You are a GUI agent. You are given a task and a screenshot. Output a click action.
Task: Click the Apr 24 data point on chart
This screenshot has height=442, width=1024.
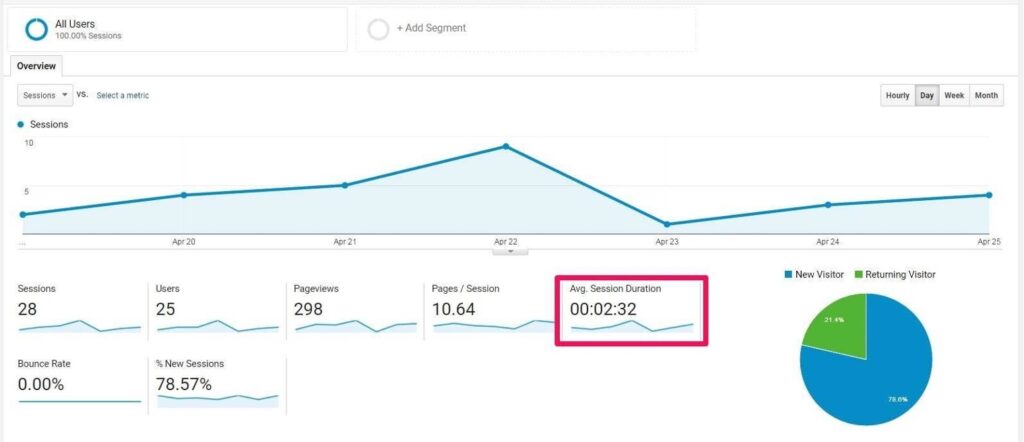click(x=828, y=204)
